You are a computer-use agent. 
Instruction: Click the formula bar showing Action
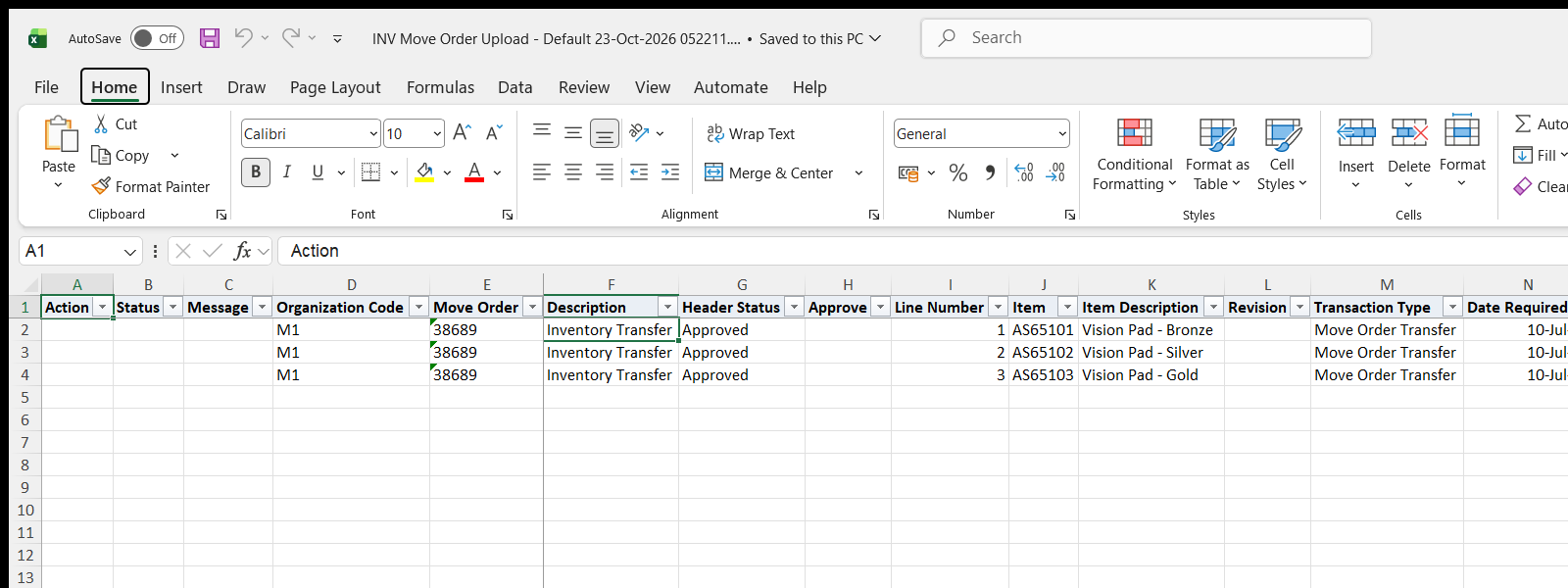tap(923, 251)
